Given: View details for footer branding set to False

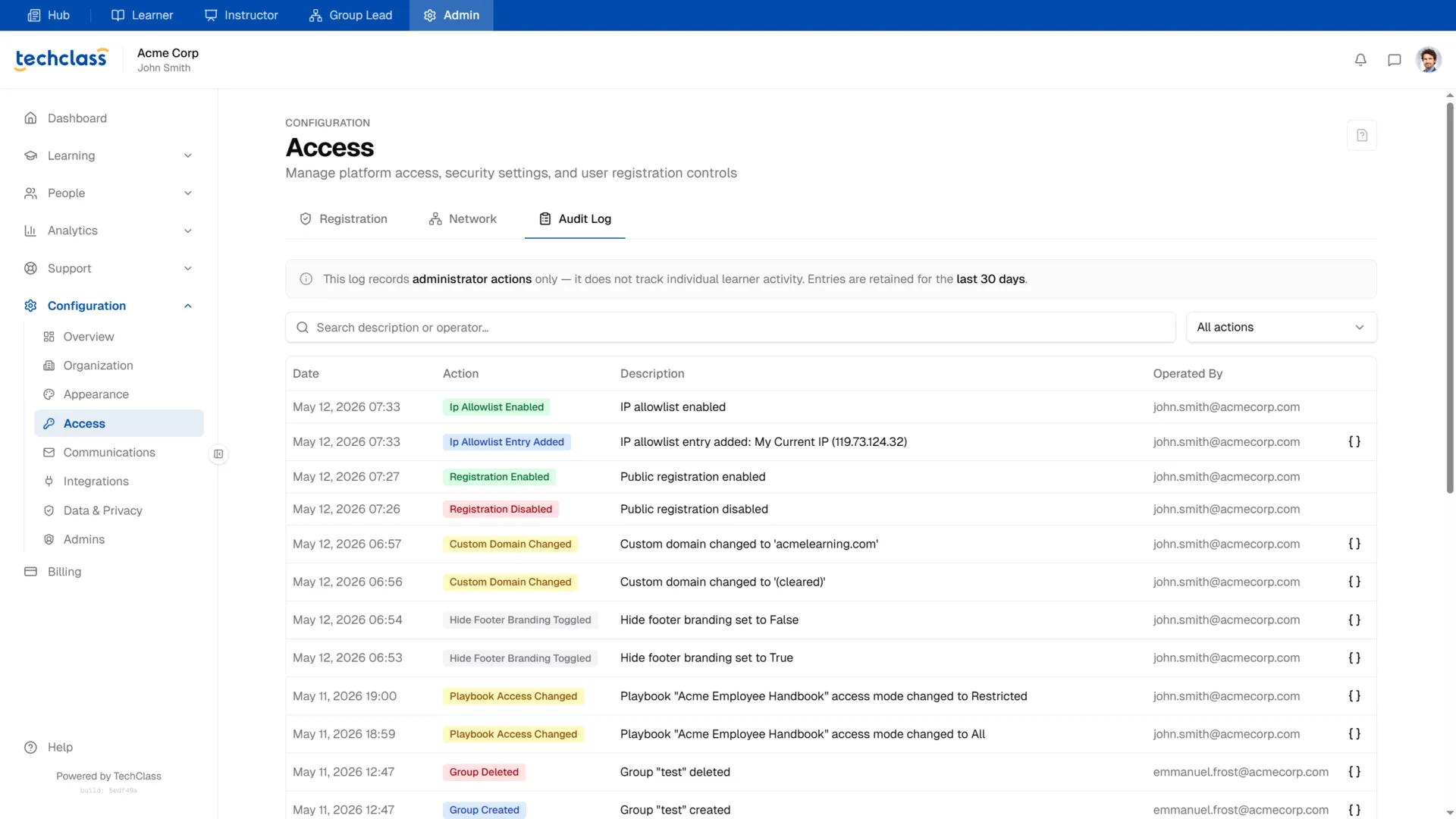Looking at the screenshot, I should pyautogui.click(x=1354, y=620).
